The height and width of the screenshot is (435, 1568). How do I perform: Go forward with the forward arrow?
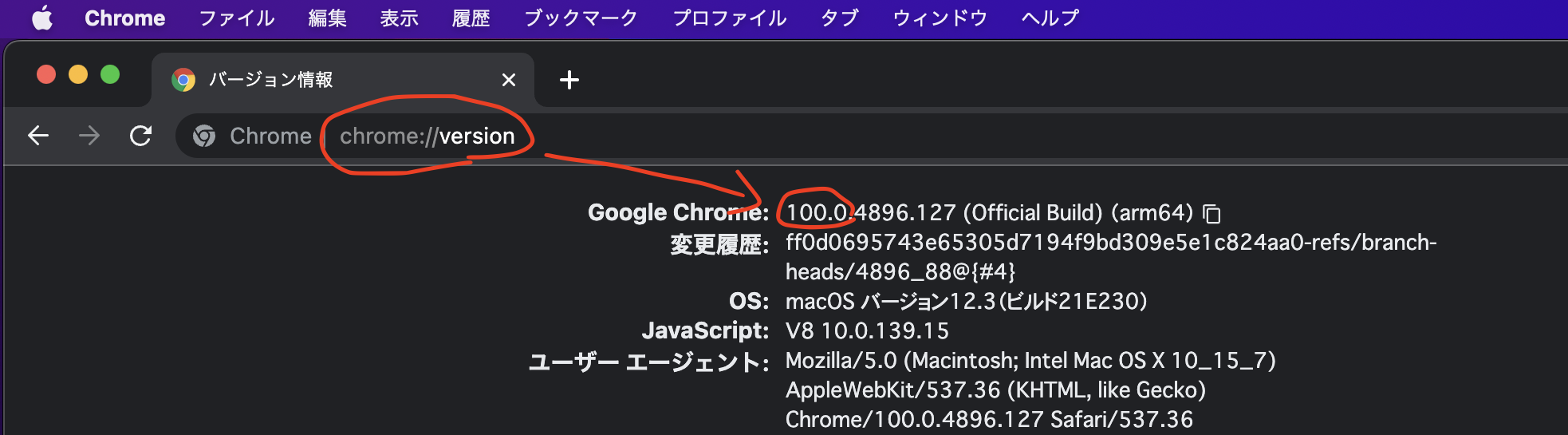[x=89, y=136]
